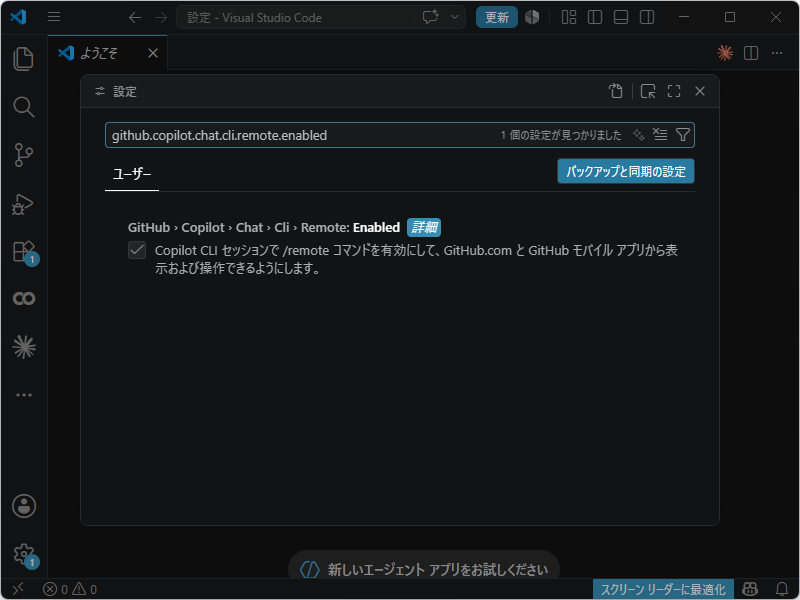The image size is (800, 600).
Task: Toggle bottom panel visibility
Action: coord(621,17)
